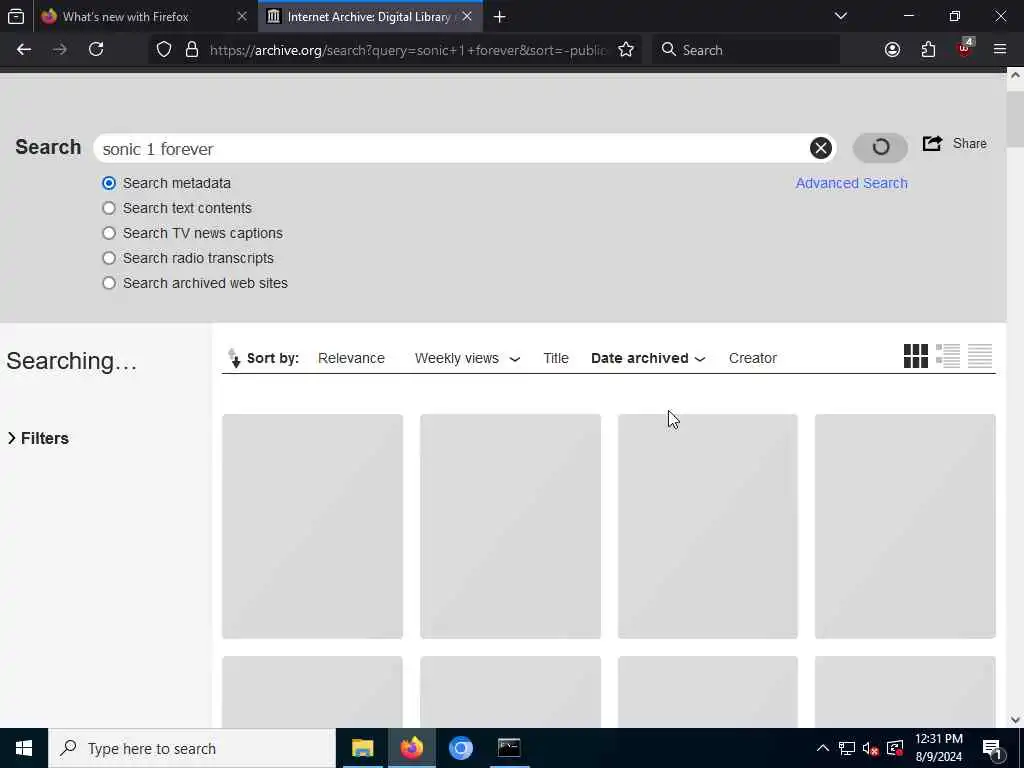The width and height of the screenshot is (1024, 768).
Task: Show hidden system tray icons
Action: pos(823,748)
